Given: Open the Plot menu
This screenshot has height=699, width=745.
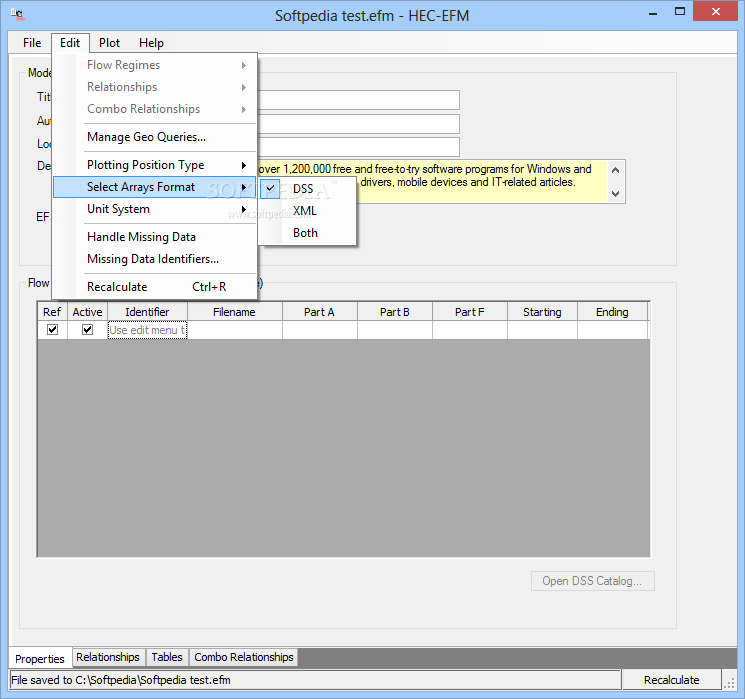Looking at the screenshot, I should click(x=109, y=43).
